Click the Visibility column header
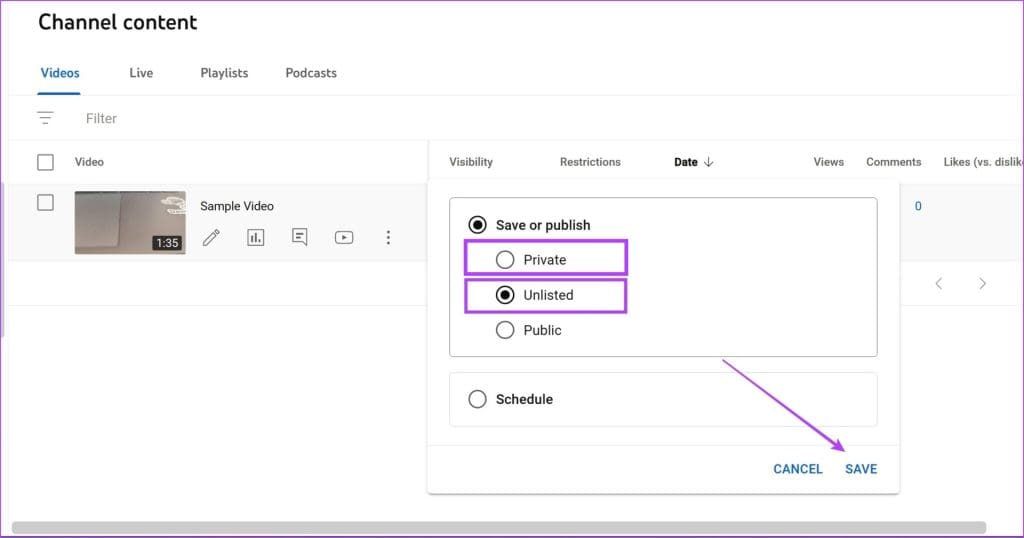Viewport: 1024px width, 538px height. [471, 162]
